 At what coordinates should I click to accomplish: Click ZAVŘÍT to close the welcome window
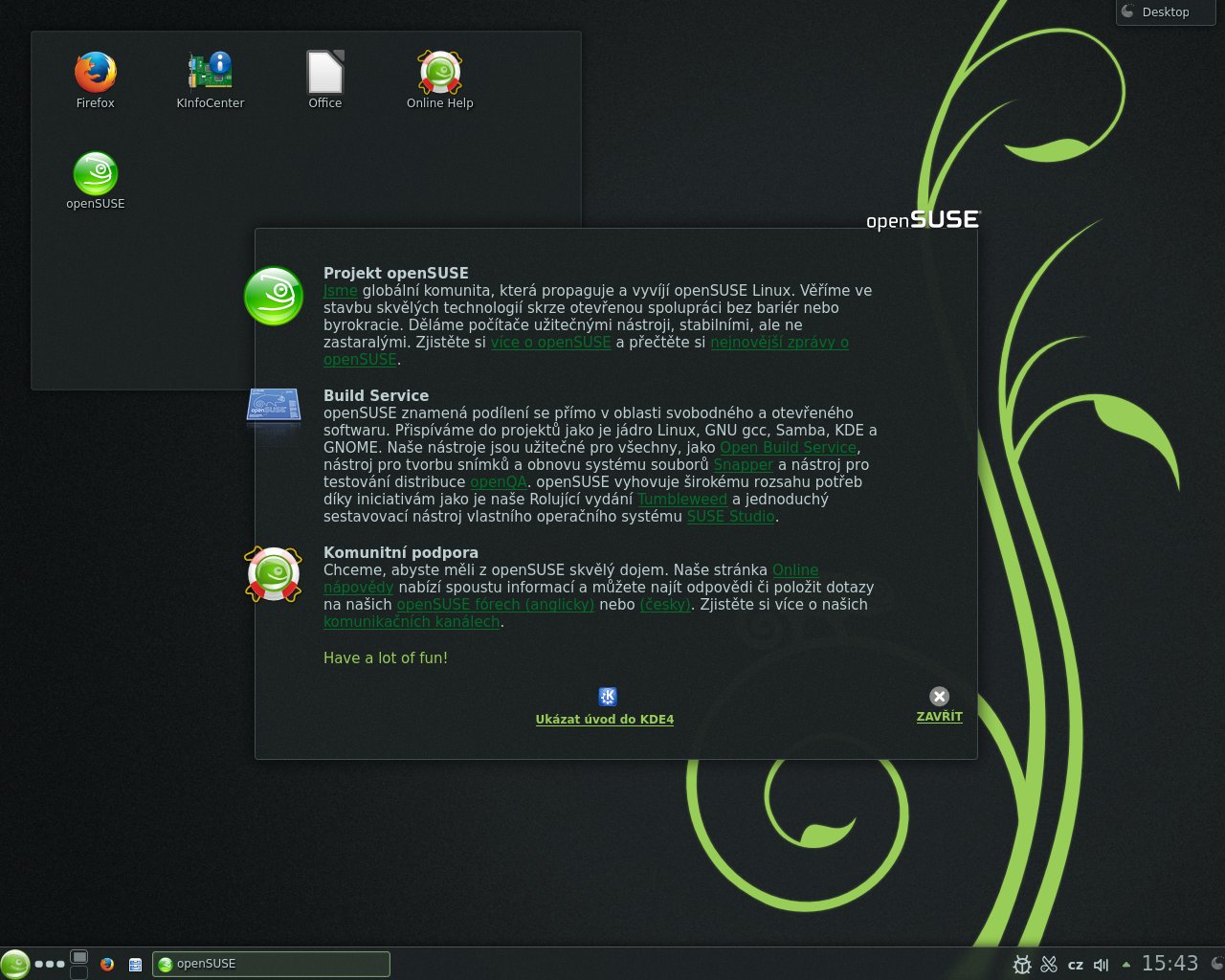coord(940,717)
